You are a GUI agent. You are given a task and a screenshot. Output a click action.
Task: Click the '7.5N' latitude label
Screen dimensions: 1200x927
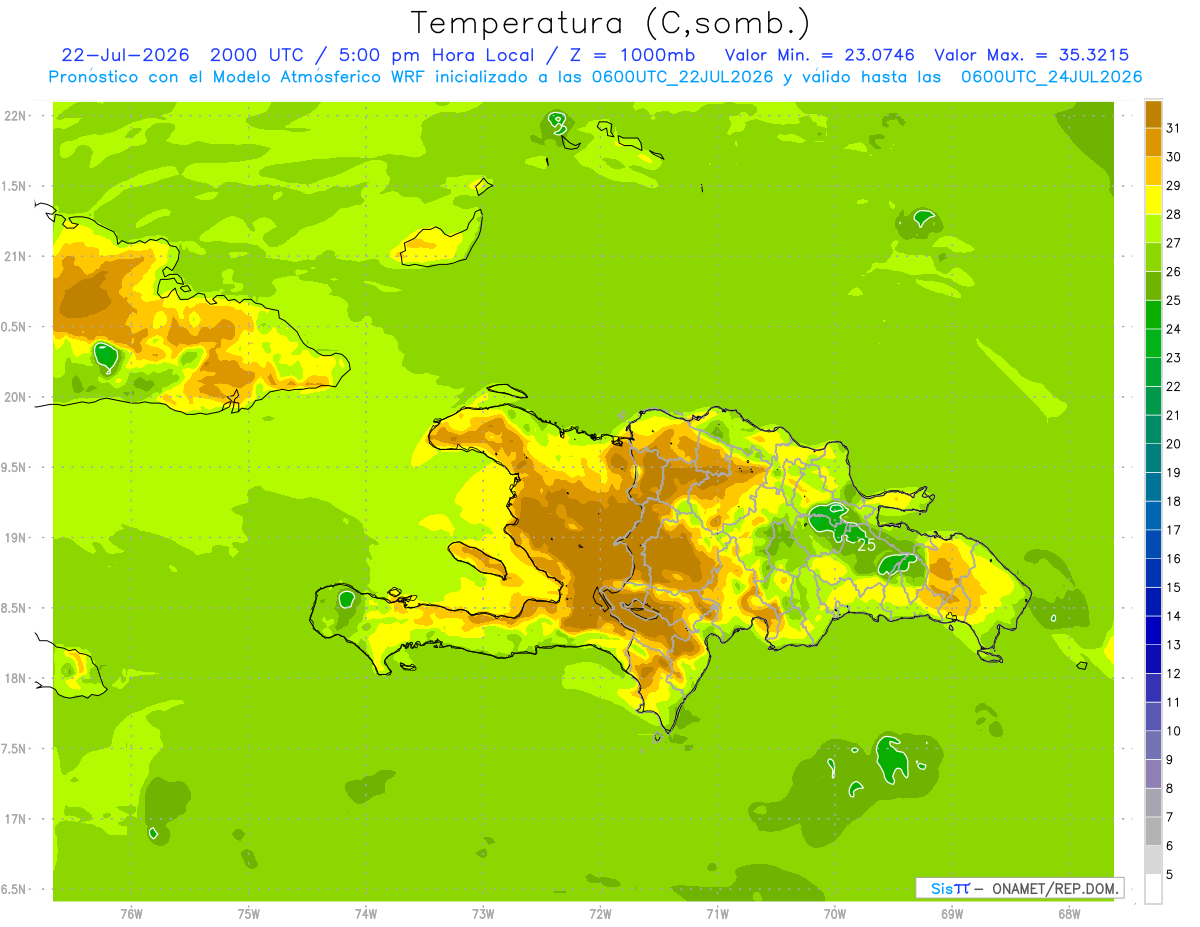(x=15, y=749)
